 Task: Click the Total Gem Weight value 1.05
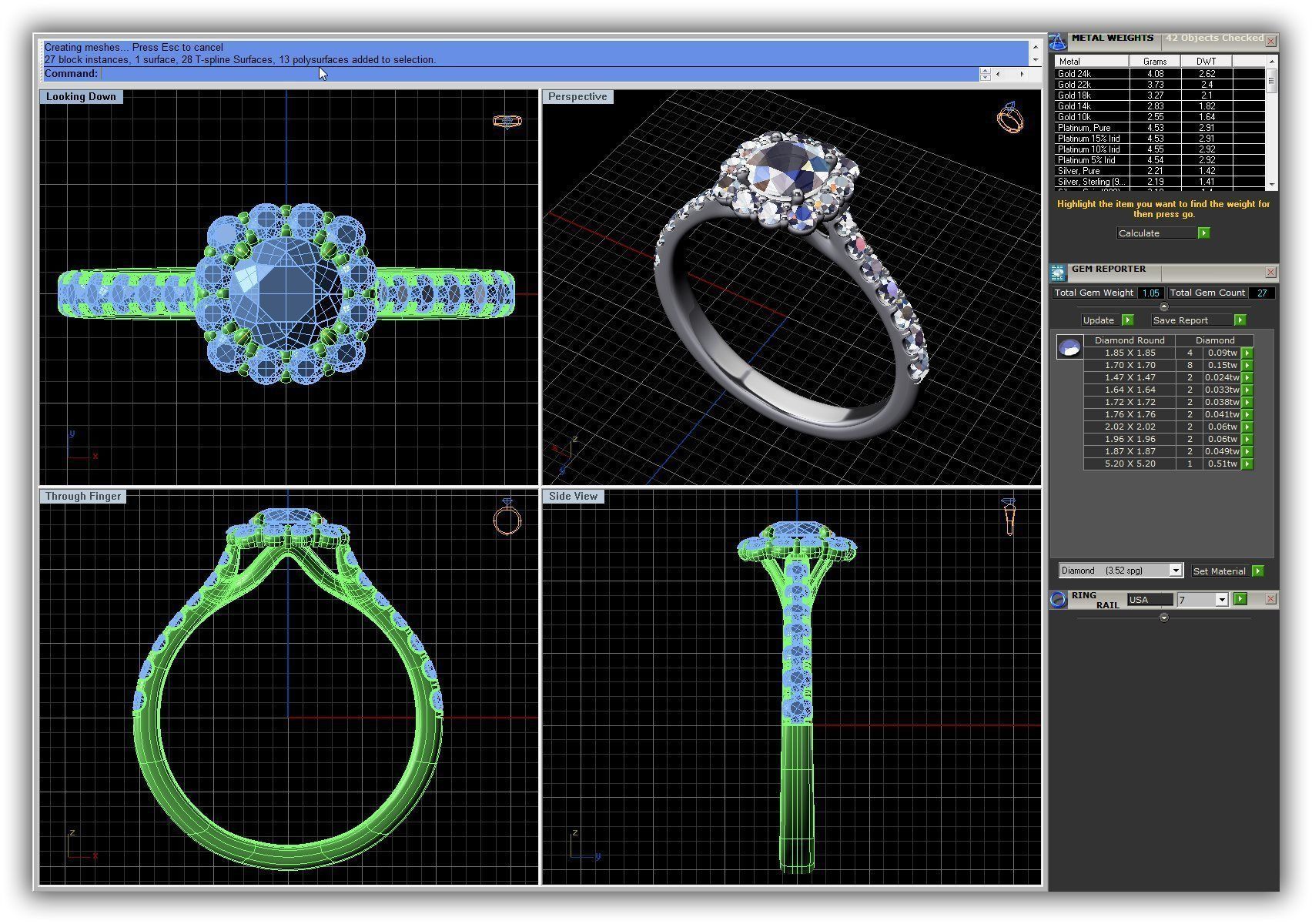click(x=1150, y=293)
